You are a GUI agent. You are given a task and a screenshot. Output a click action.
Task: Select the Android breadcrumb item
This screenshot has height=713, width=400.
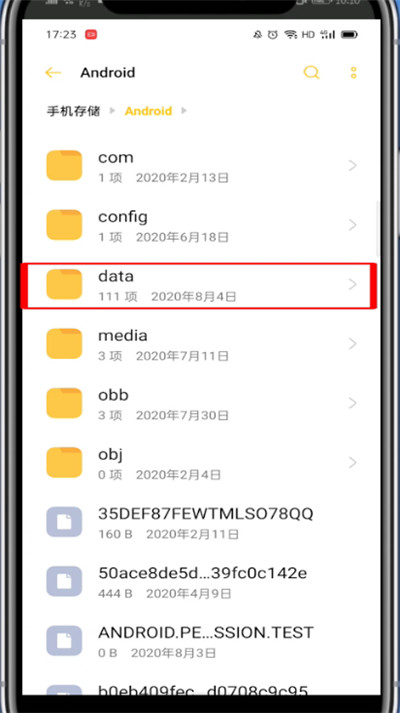(x=149, y=111)
